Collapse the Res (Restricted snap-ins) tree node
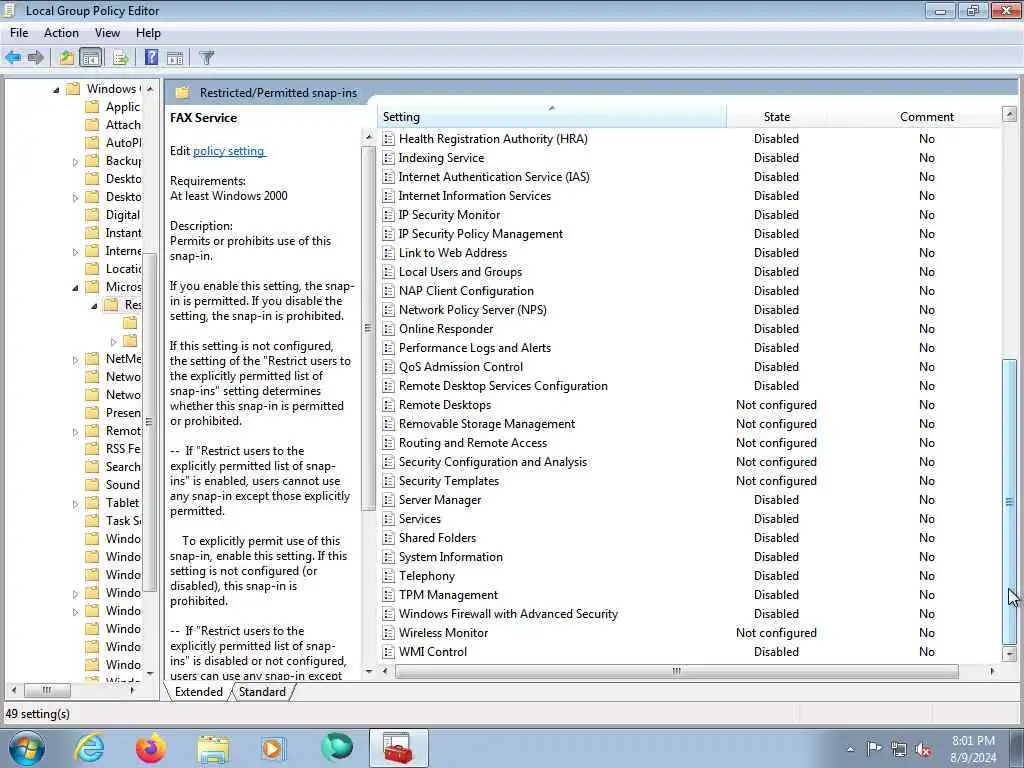The height and width of the screenshot is (768, 1024). pos(94,306)
